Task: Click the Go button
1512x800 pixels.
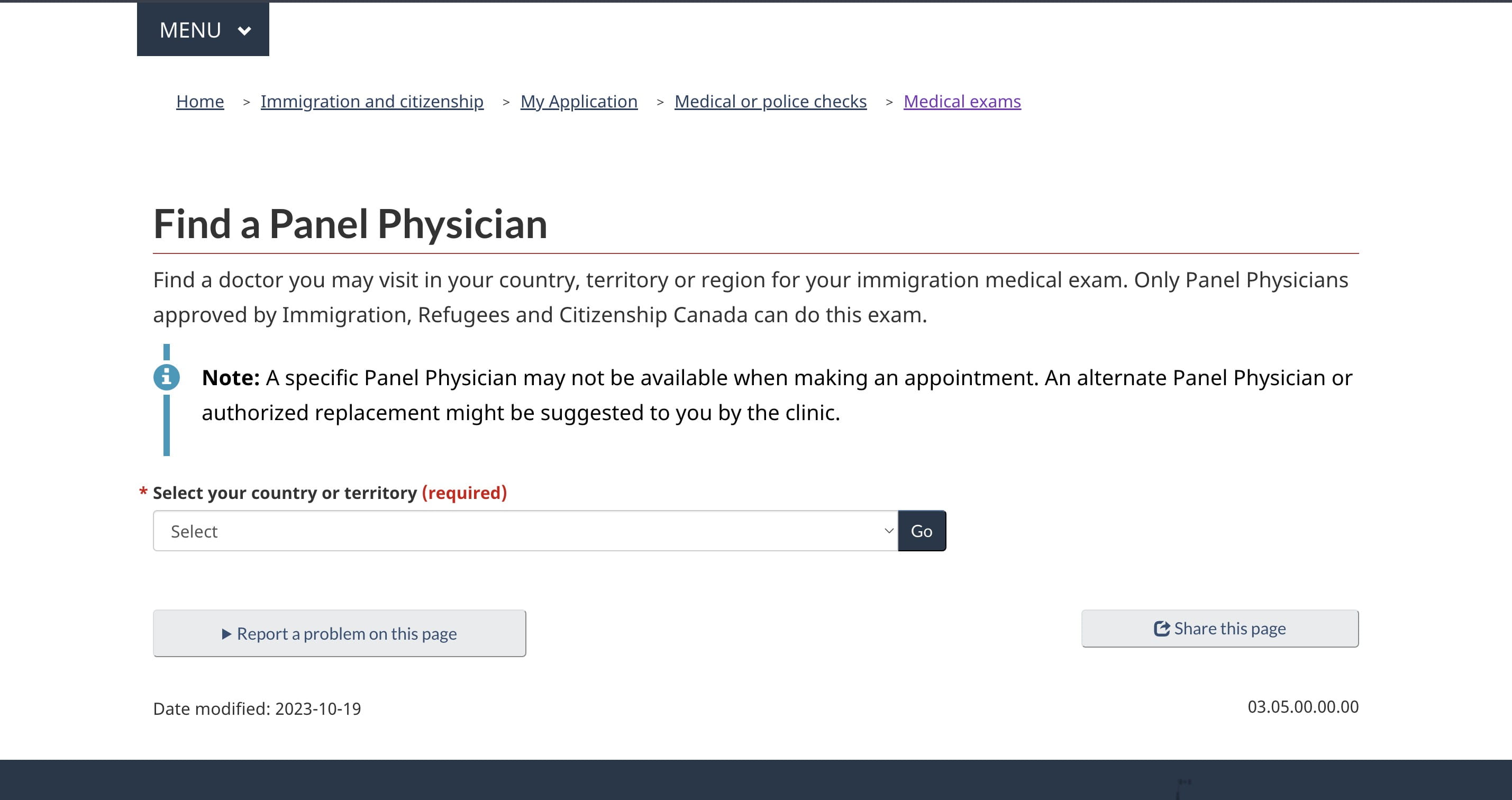Action: (922, 531)
